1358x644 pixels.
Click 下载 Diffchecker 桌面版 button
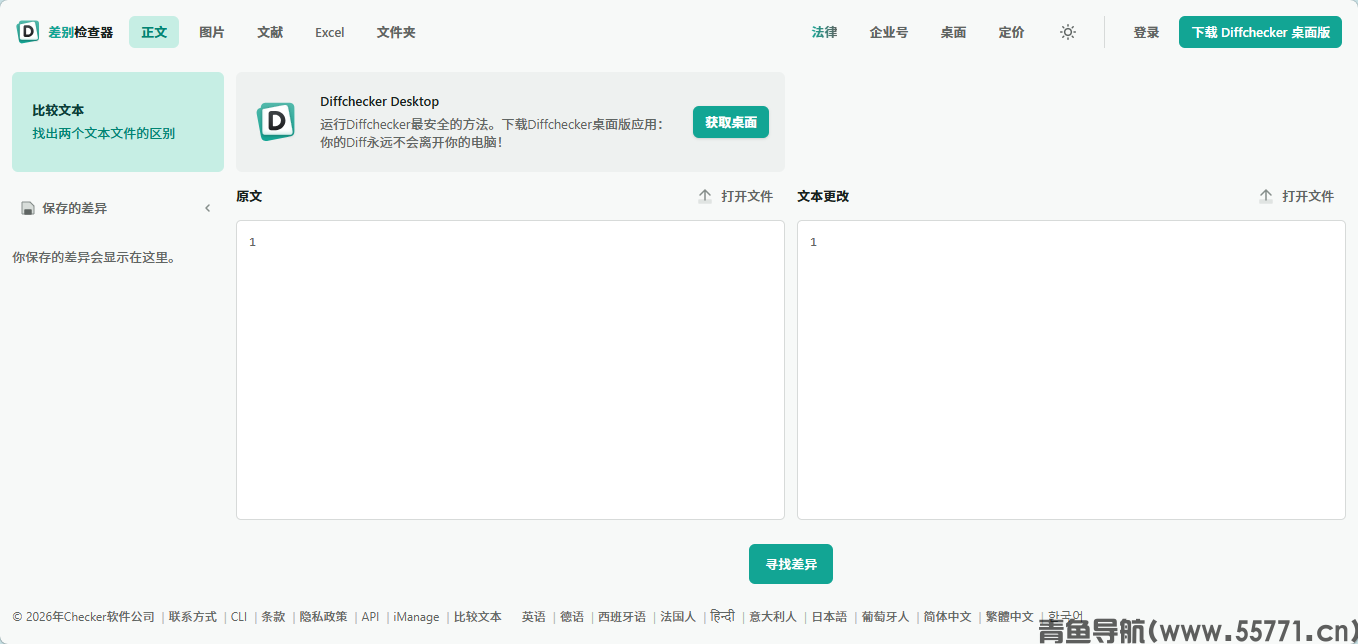point(1260,32)
